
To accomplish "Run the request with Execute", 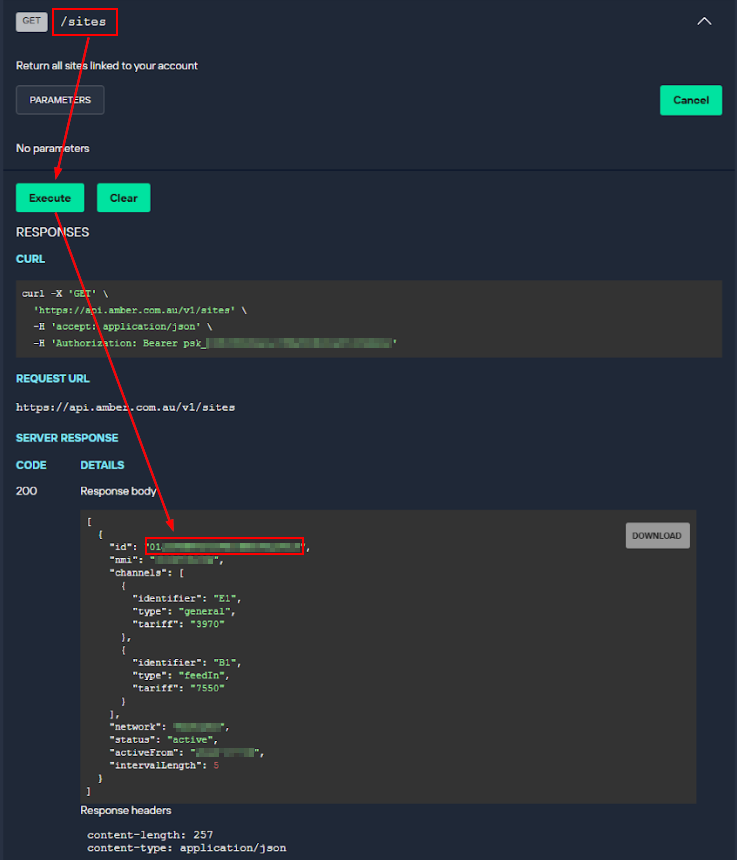I will (50, 198).
